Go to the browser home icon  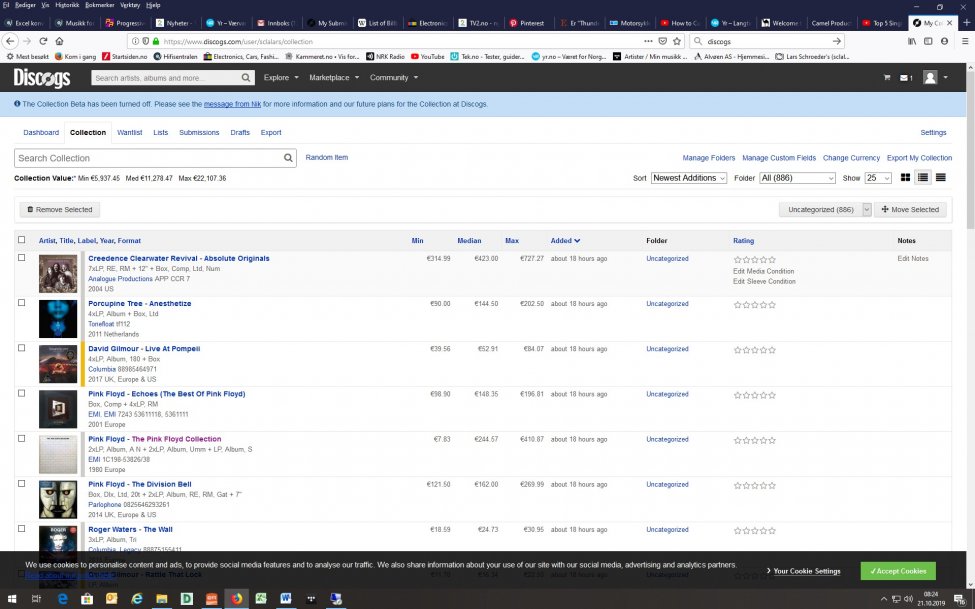click(59, 41)
